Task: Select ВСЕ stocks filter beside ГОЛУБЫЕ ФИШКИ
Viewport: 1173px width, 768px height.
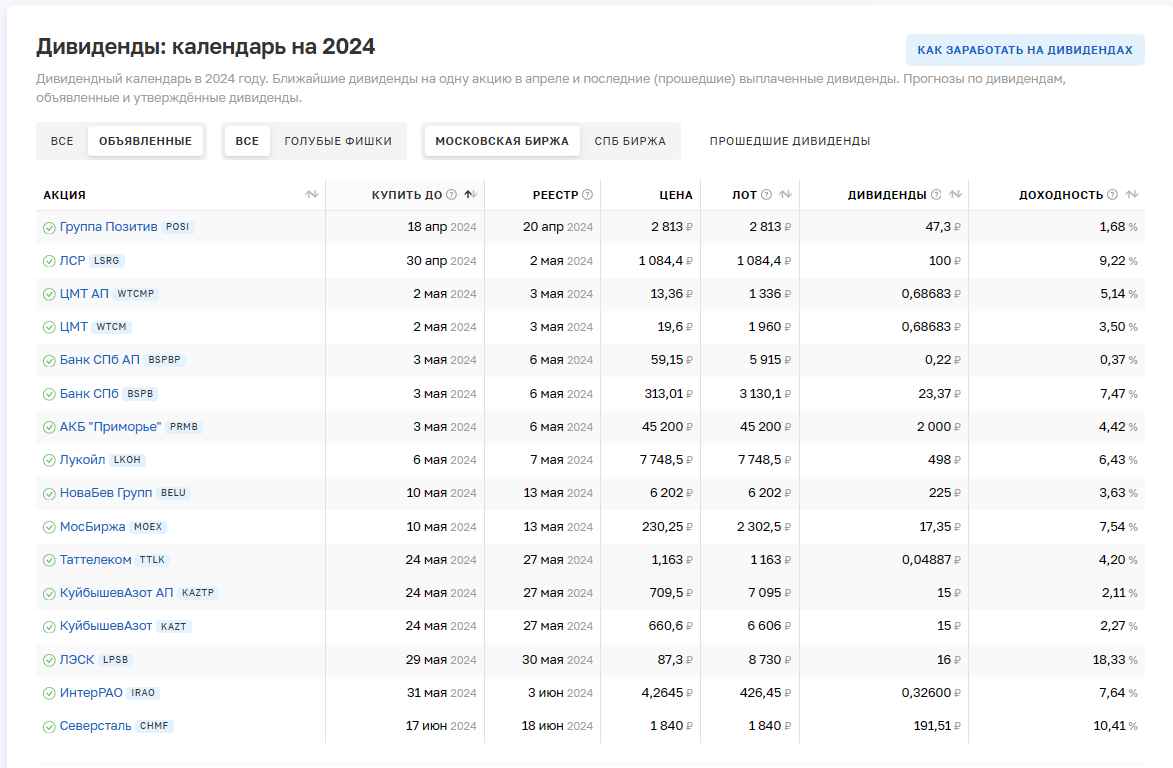Action: pos(247,141)
